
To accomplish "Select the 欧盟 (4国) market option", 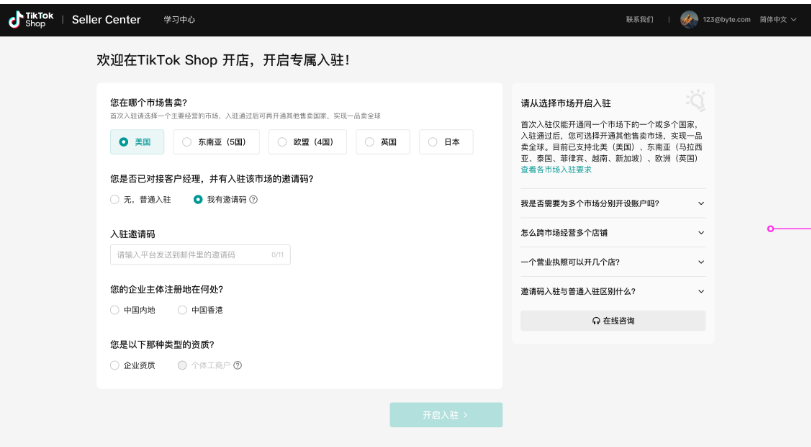I will (307, 142).
